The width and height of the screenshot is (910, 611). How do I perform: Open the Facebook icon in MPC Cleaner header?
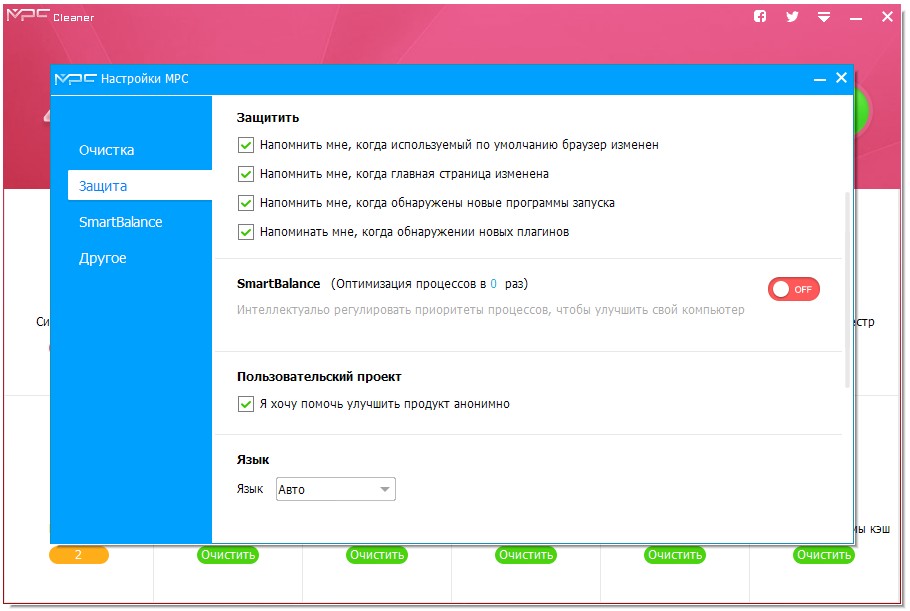(760, 16)
